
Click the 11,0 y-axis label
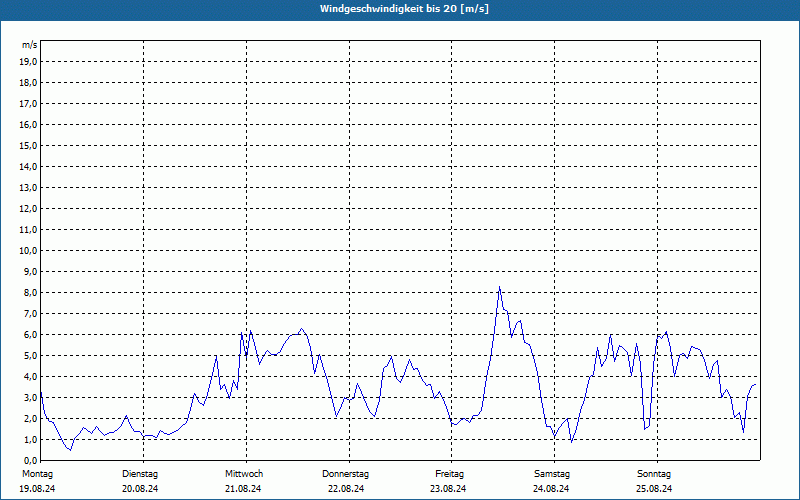(x=28, y=230)
